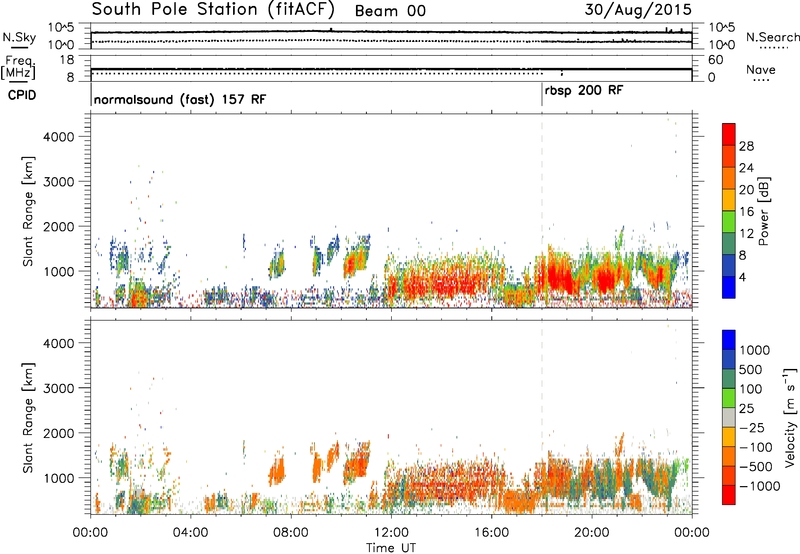This screenshot has width=800, height=554.
Task: Select the red top segment of power colorbar
Action: pyautogui.click(x=729, y=134)
